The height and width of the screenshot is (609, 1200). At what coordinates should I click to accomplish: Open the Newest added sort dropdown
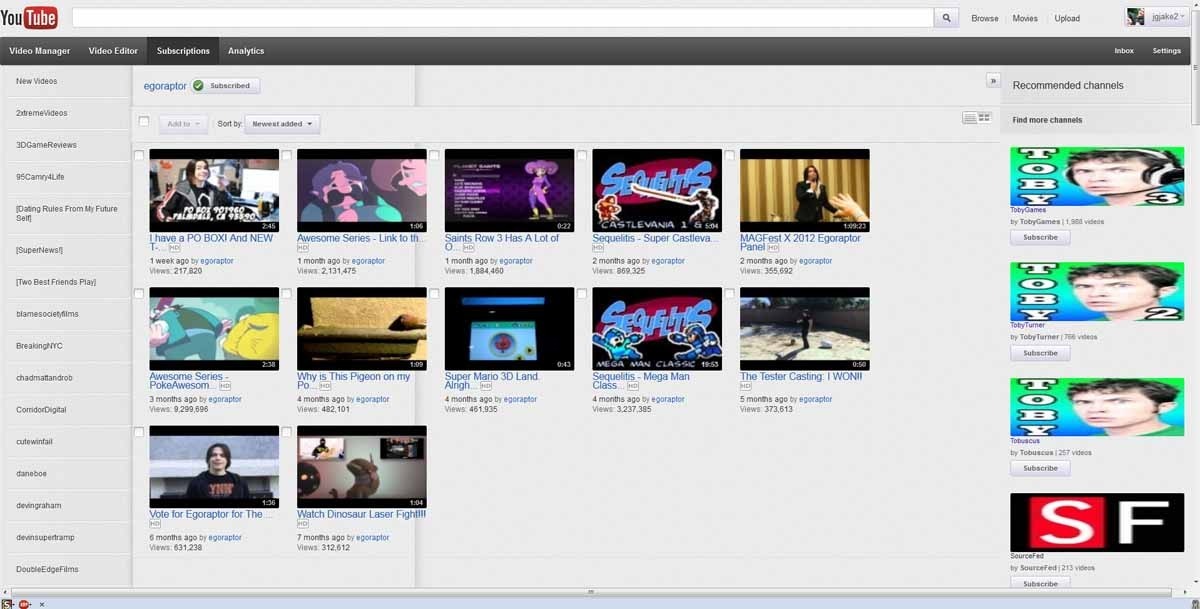[x=282, y=124]
